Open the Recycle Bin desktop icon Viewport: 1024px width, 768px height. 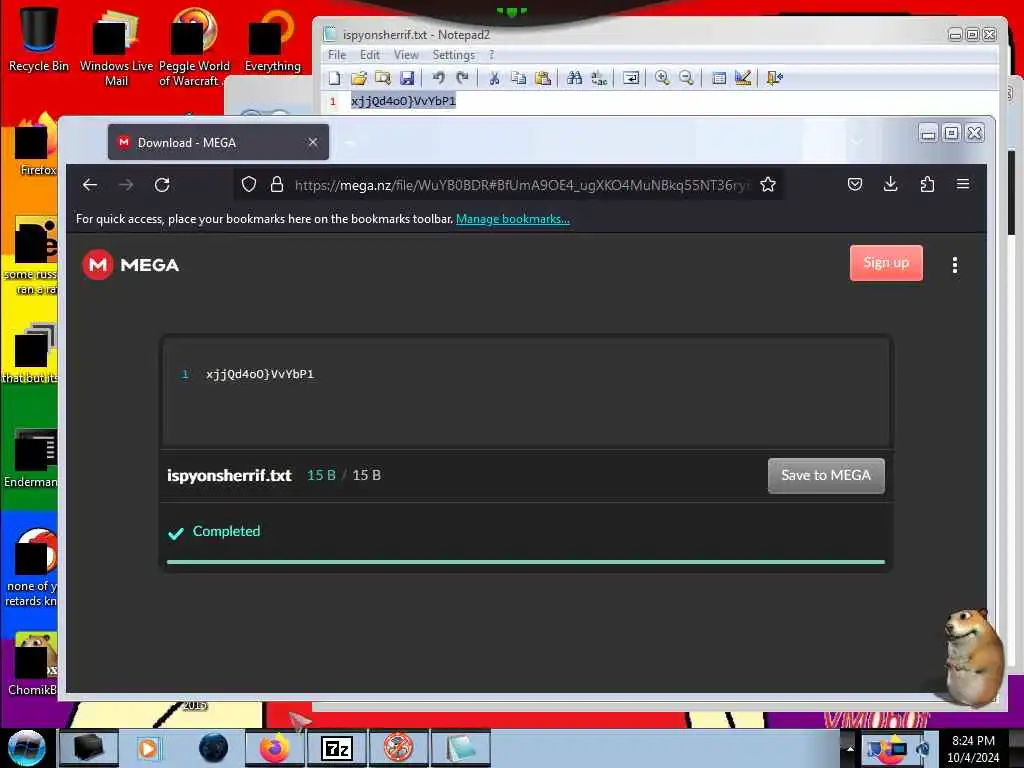coord(39,39)
